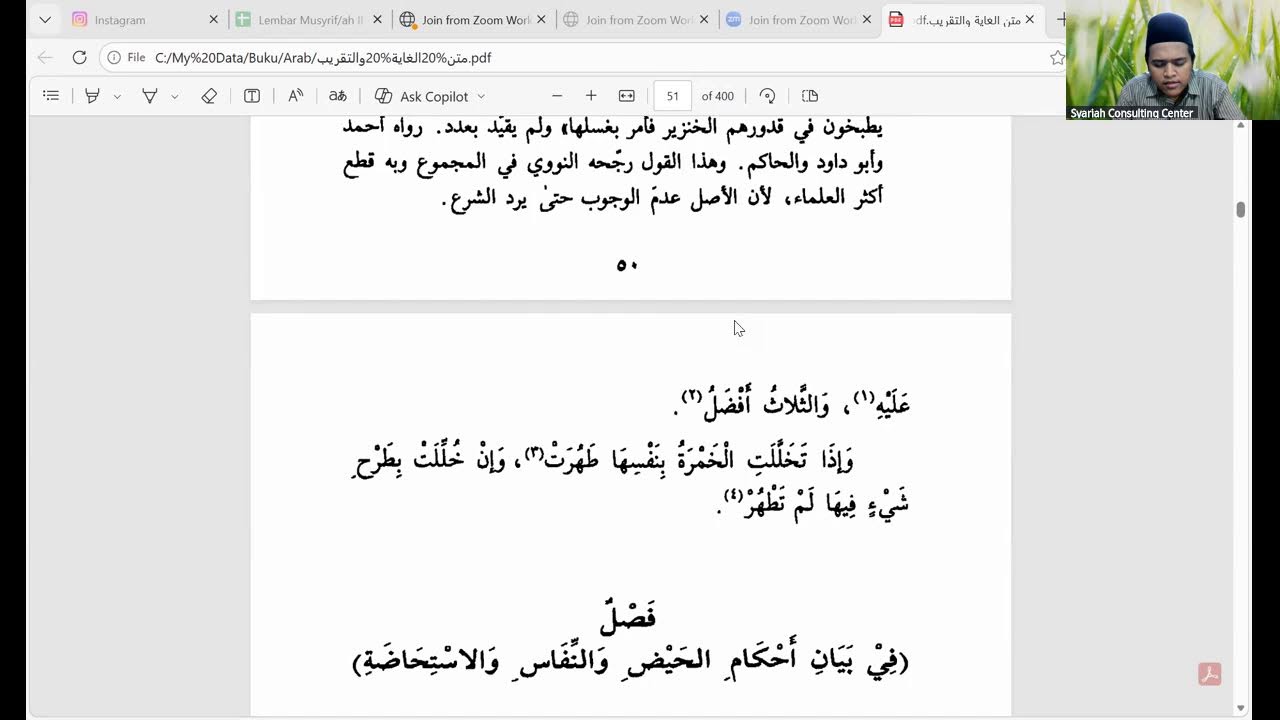Open the tab search chevron button
The image size is (1280, 720).
(x=45, y=20)
